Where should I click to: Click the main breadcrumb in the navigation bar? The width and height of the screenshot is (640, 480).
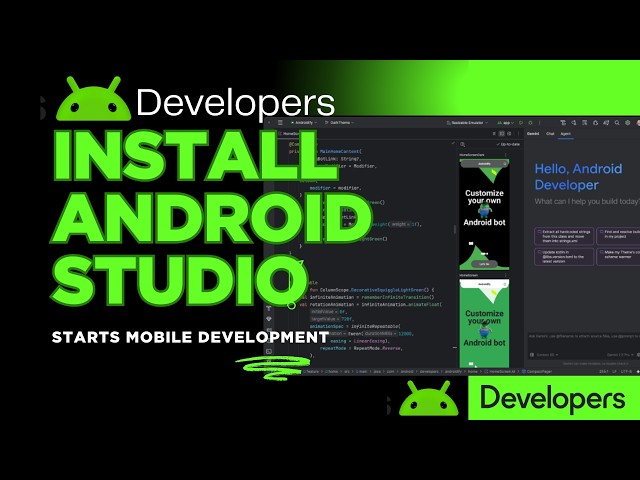tap(362, 371)
